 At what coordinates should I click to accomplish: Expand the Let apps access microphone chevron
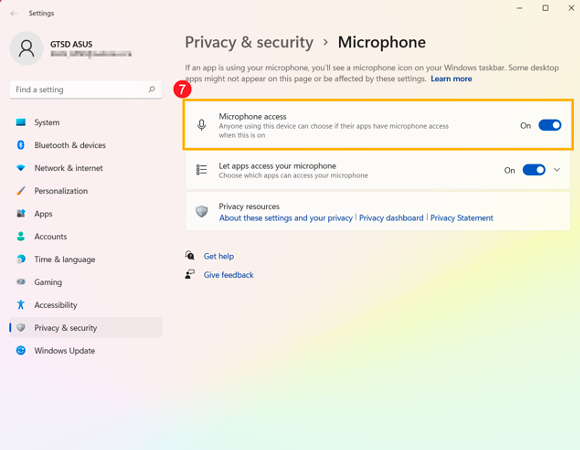(x=557, y=170)
